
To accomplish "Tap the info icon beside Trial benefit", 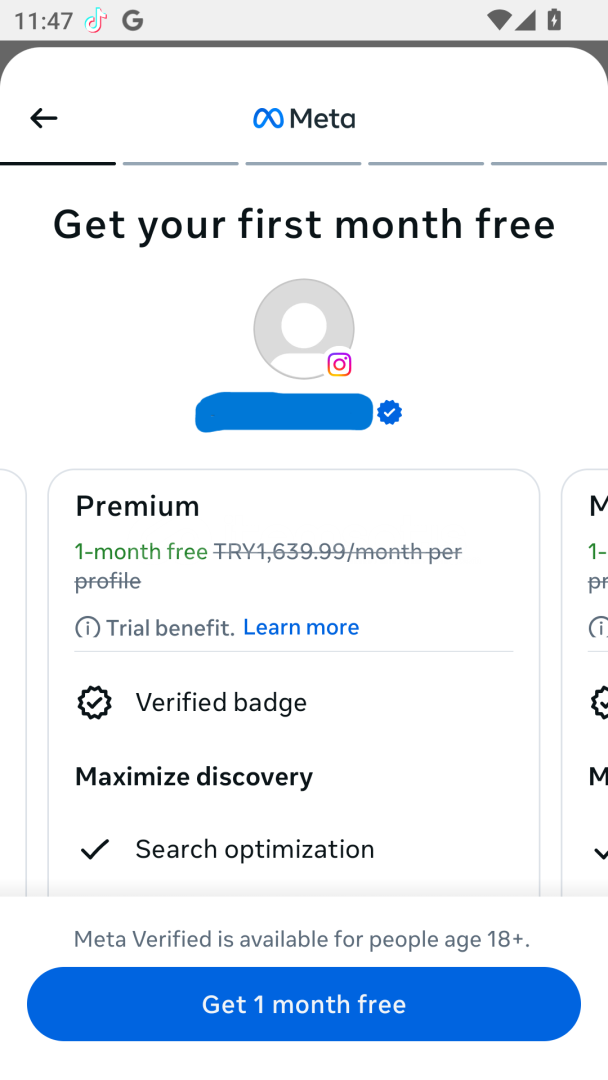I will (88, 628).
